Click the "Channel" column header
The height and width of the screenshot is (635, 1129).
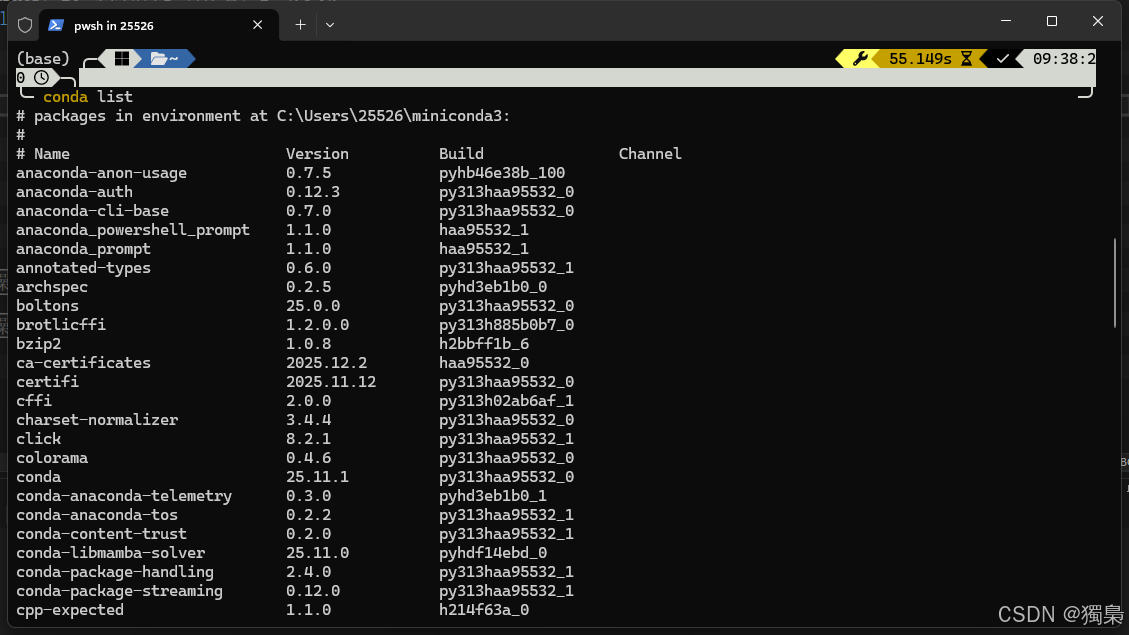pyautogui.click(x=650, y=153)
